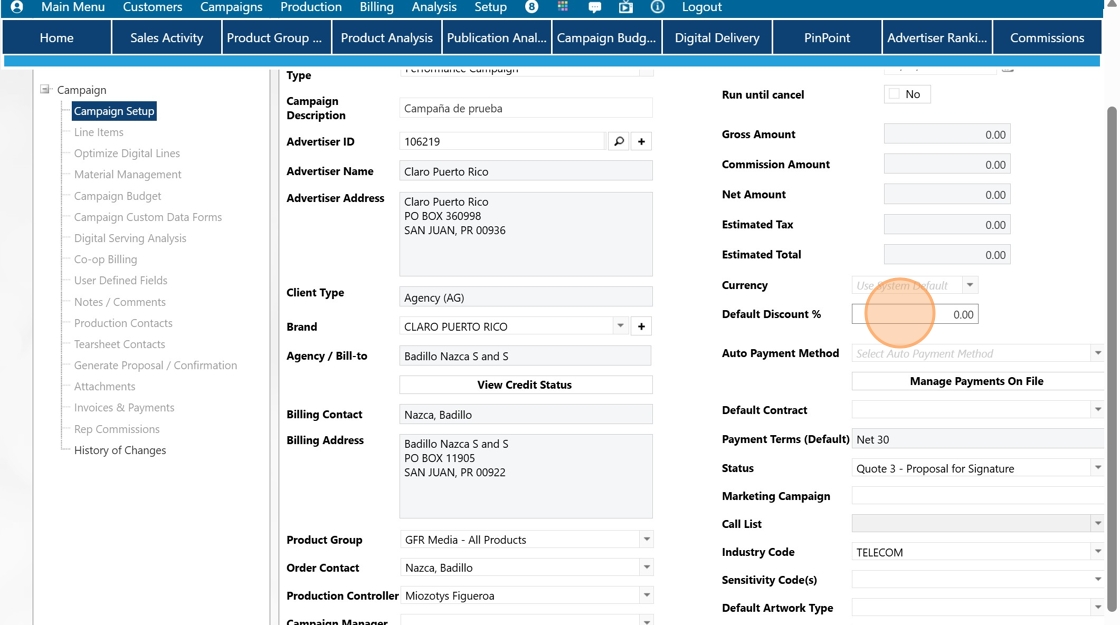Open Digital Serving Analysis in the sidebar
The image size is (1120, 625).
pos(130,238)
